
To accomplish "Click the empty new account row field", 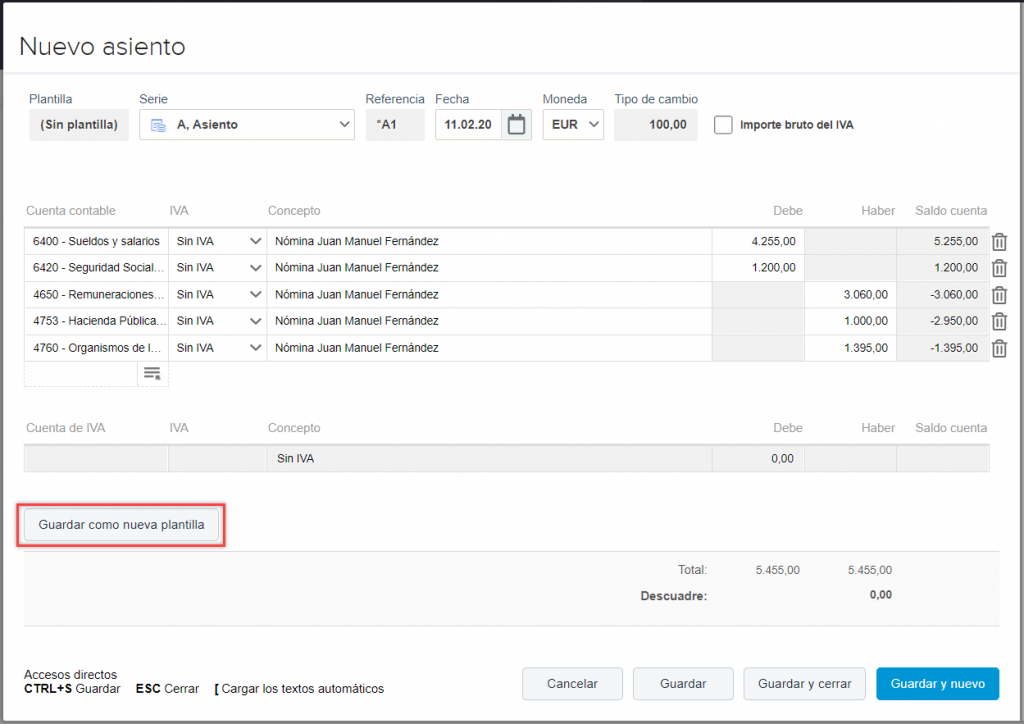I will tap(81, 374).
